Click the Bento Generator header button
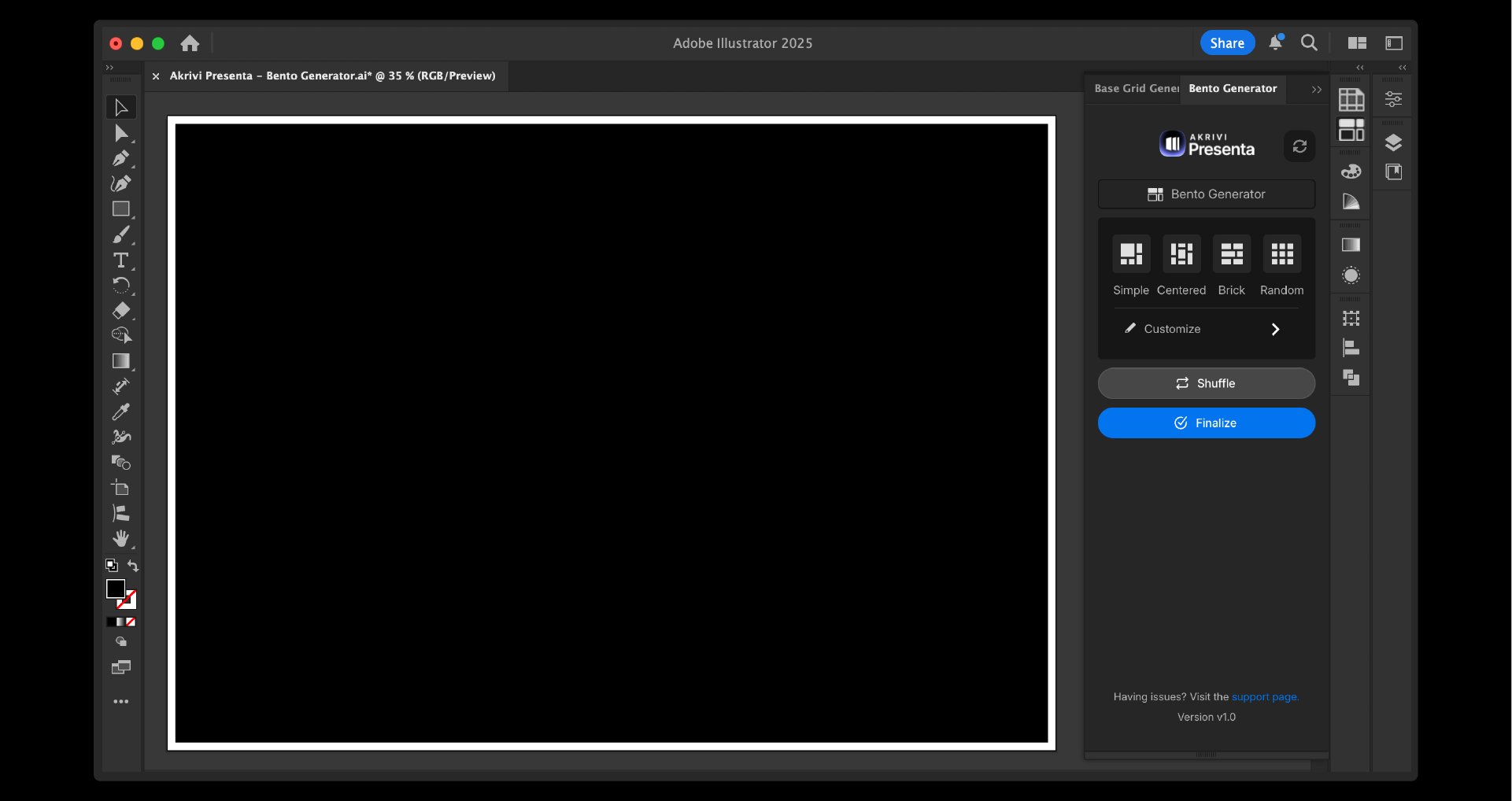Screen dimensions: 1512x801 point(1207,194)
